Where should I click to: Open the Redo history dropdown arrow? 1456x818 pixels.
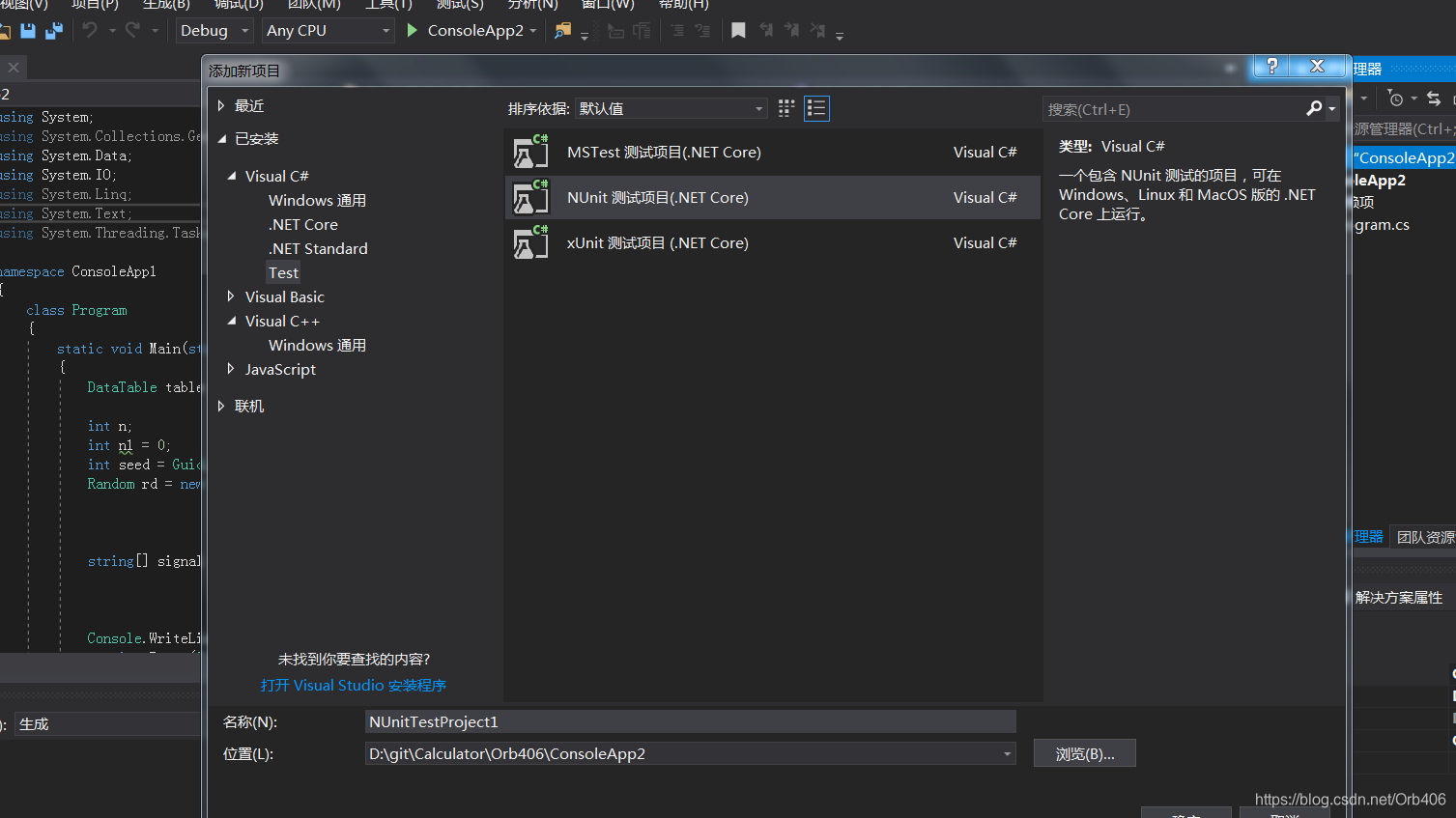click(155, 31)
